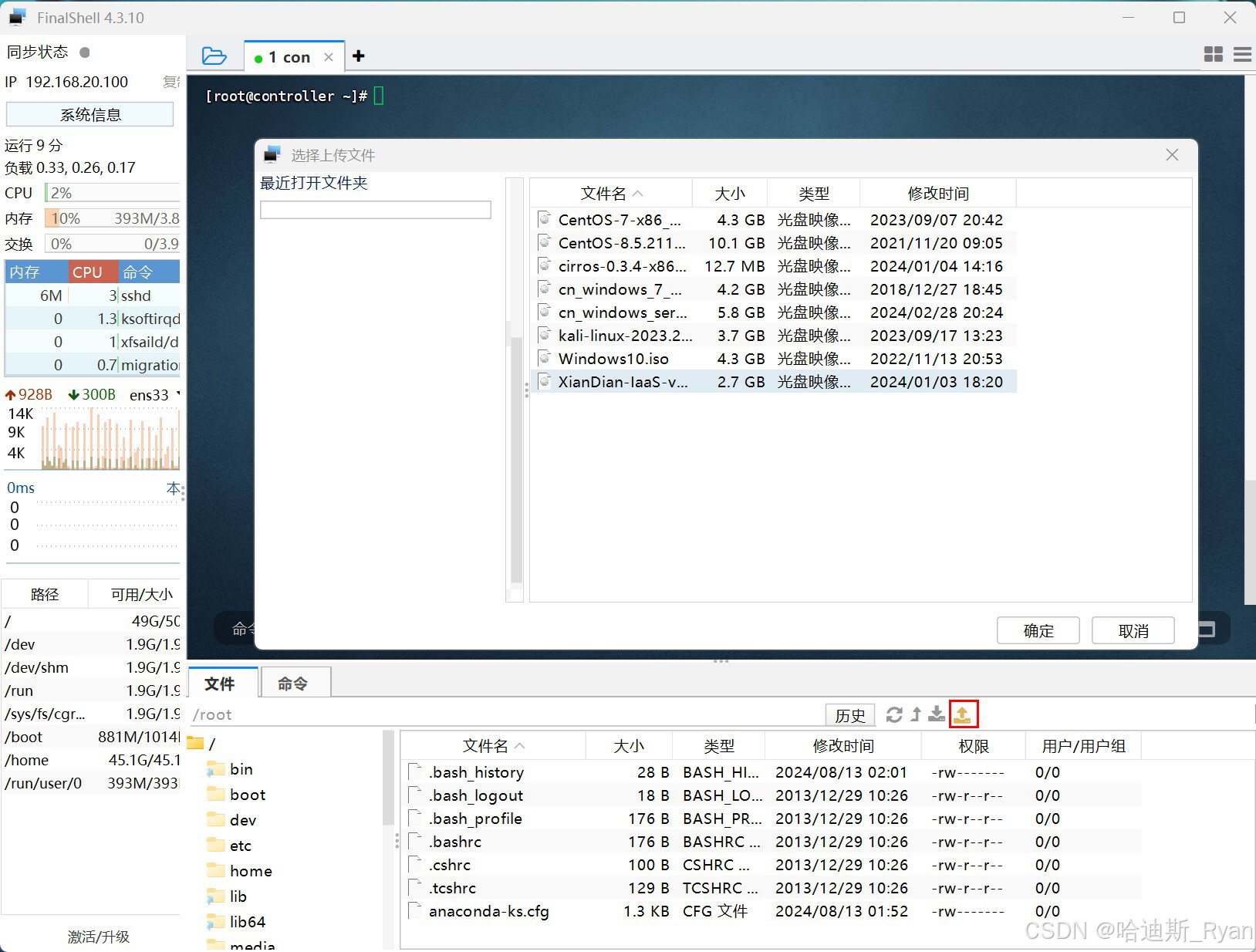Click icon of cn_windows_ser file
The width and height of the screenshot is (1256, 952).
[544, 312]
